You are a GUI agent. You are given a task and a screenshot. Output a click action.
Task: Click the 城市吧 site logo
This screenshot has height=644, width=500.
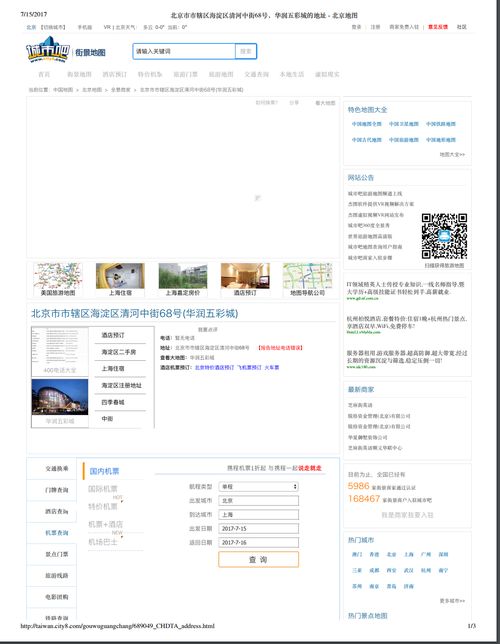(x=48, y=50)
